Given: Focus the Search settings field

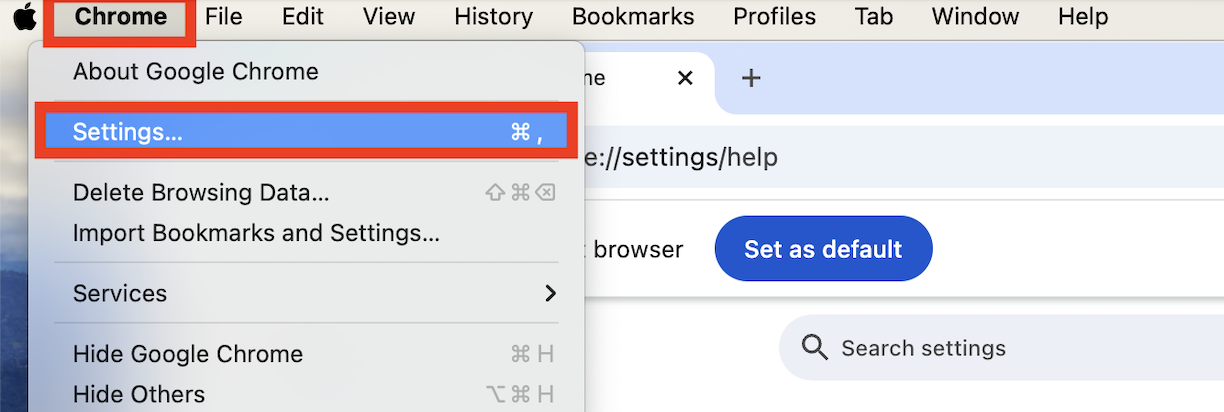Looking at the screenshot, I should click(1001, 348).
